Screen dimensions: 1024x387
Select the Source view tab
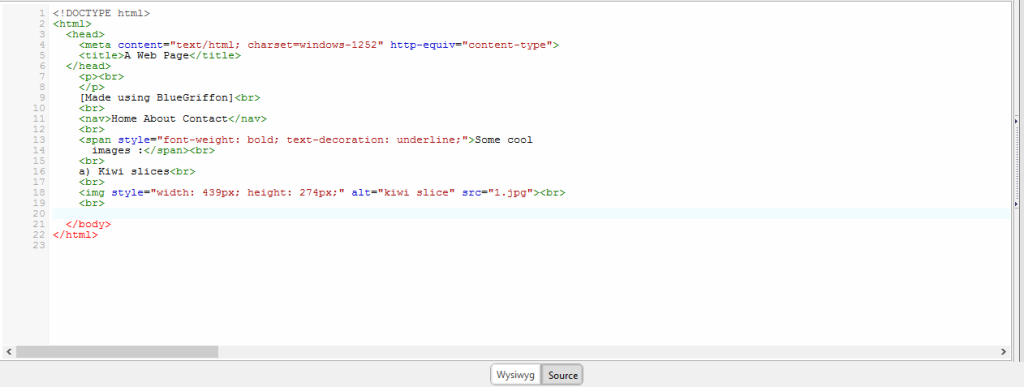coord(562,375)
